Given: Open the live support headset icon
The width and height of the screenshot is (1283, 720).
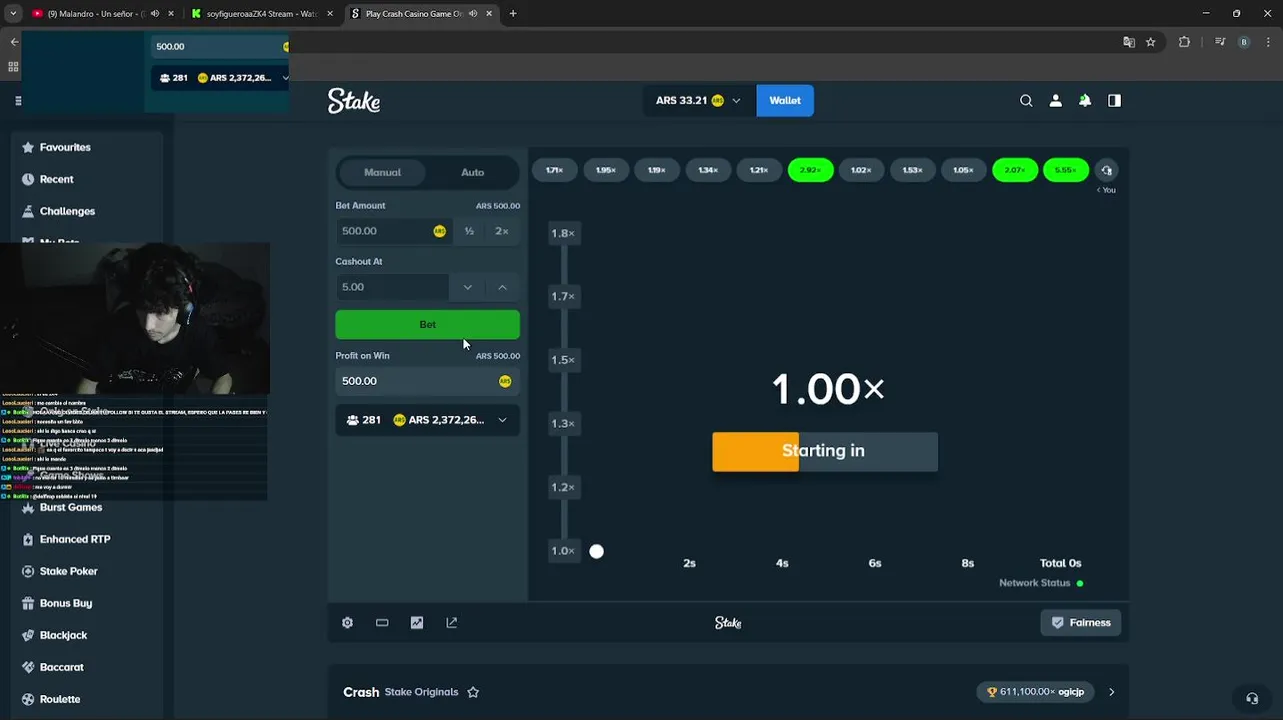Looking at the screenshot, I should pos(1252,698).
